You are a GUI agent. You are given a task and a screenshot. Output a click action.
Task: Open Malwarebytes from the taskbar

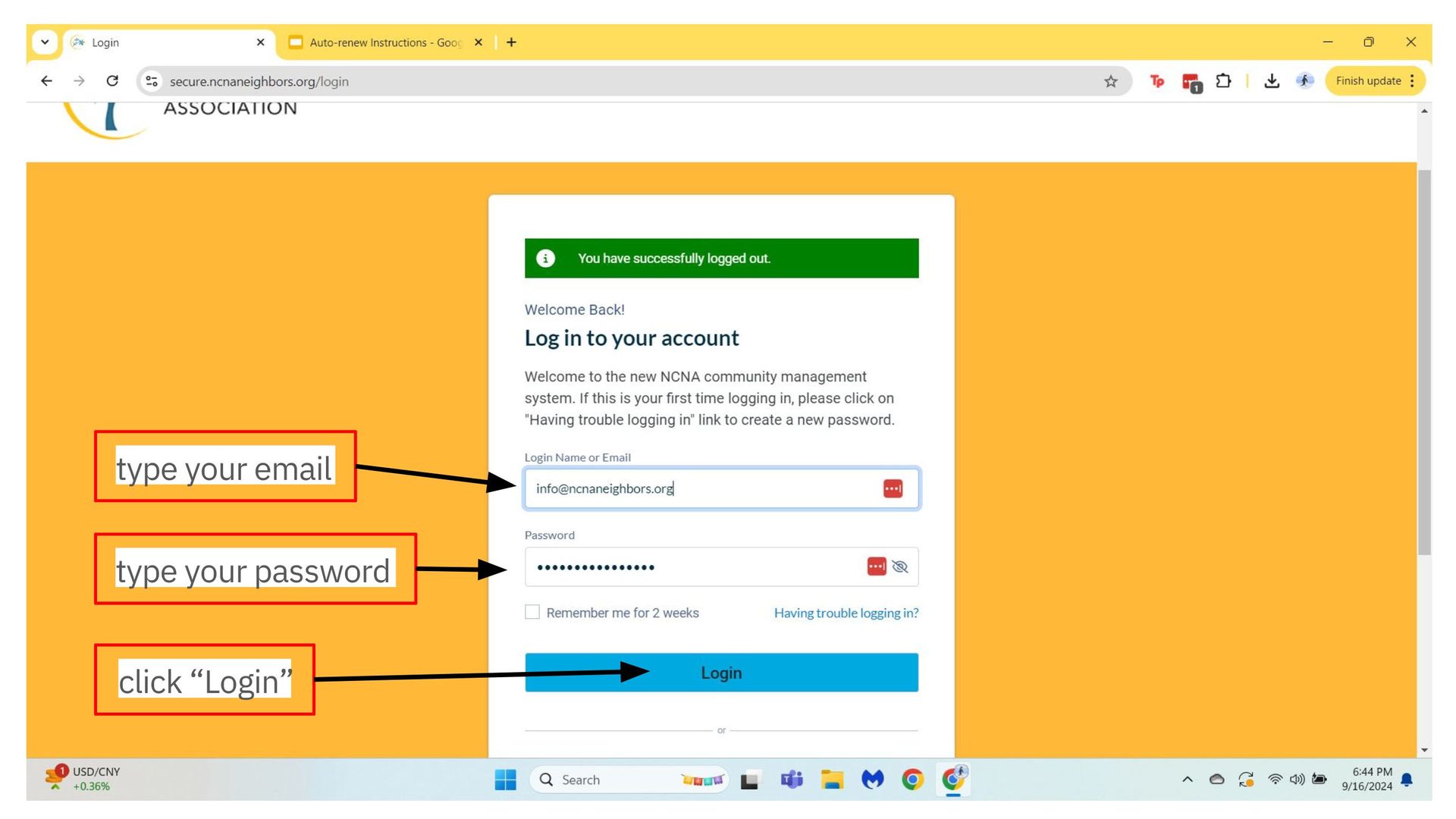point(873,780)
